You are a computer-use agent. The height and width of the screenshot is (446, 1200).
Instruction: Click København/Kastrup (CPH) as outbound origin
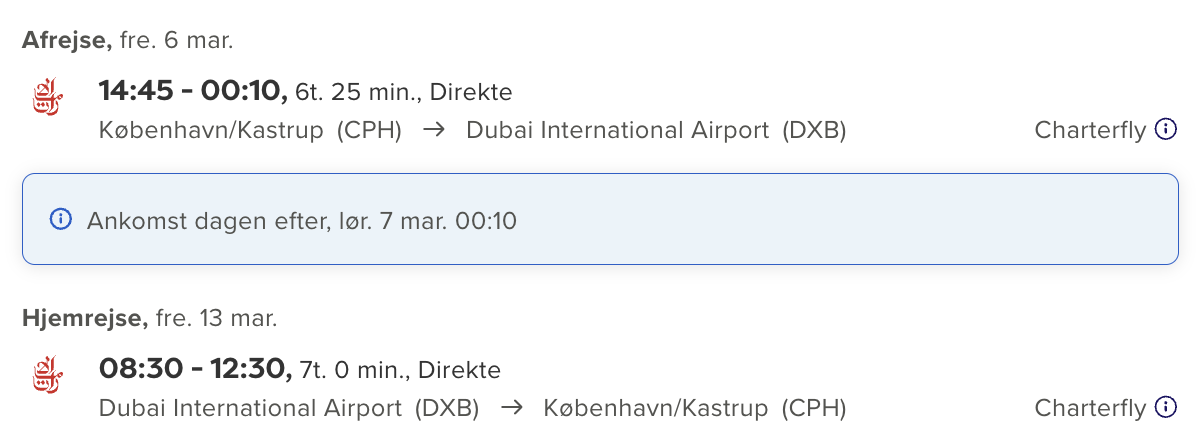[250, 130]
